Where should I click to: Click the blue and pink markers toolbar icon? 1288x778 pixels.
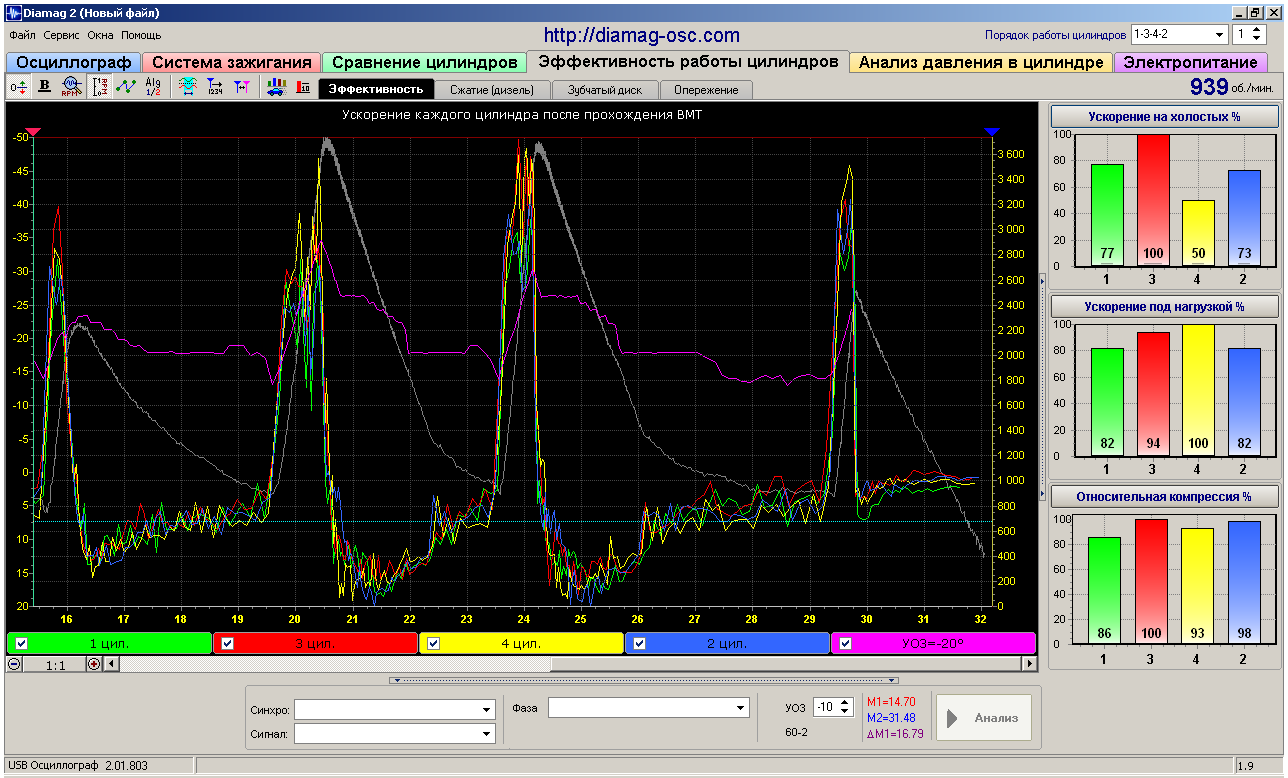click(241, 87)
